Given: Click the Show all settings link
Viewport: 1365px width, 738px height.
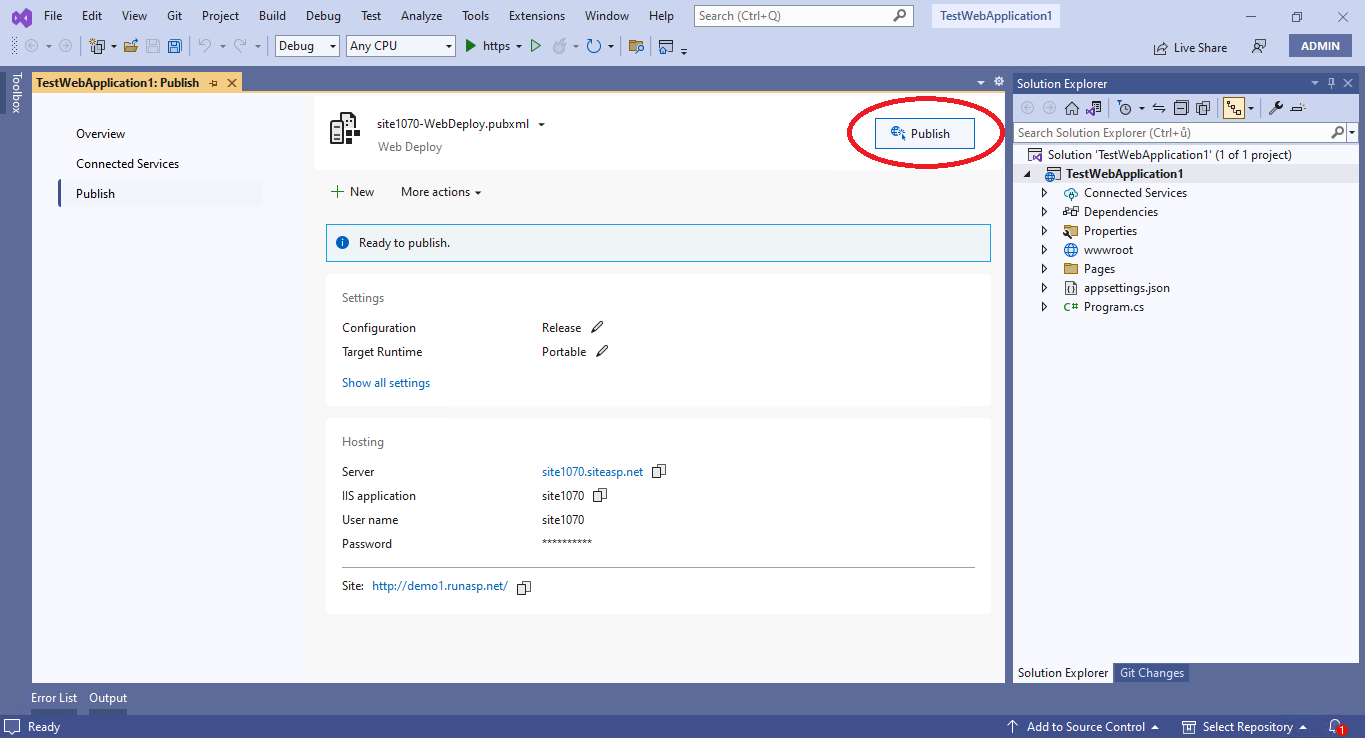Looking at the screenshot, I should pos(386,383).
